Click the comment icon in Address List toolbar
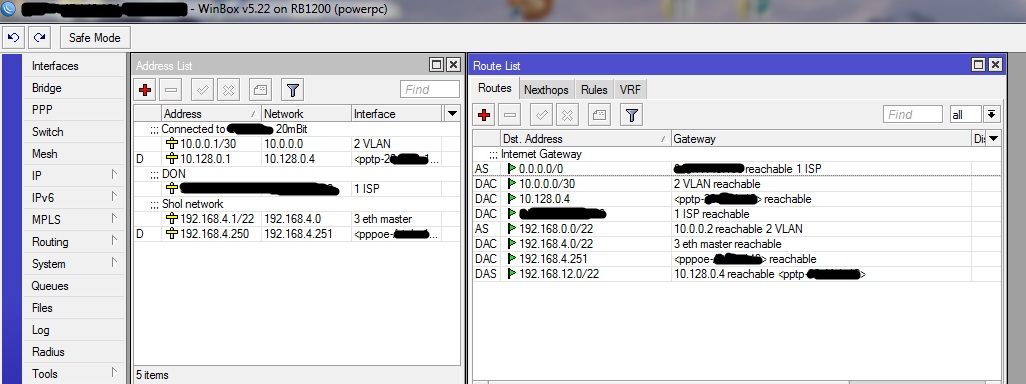Screen dimensions: 1026x384 260,90
